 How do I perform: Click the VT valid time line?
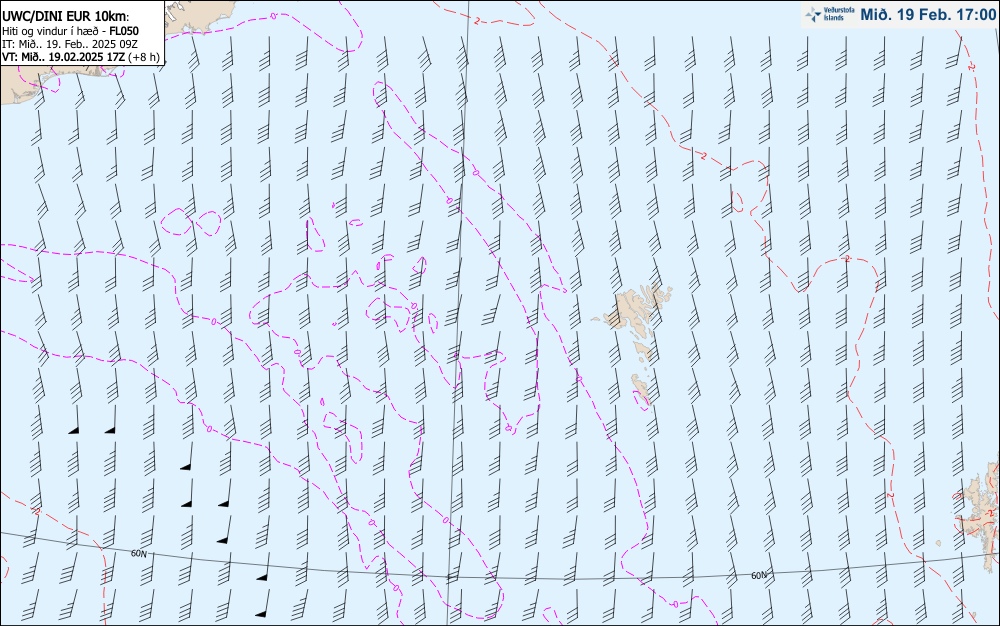(x=81, y=57)
